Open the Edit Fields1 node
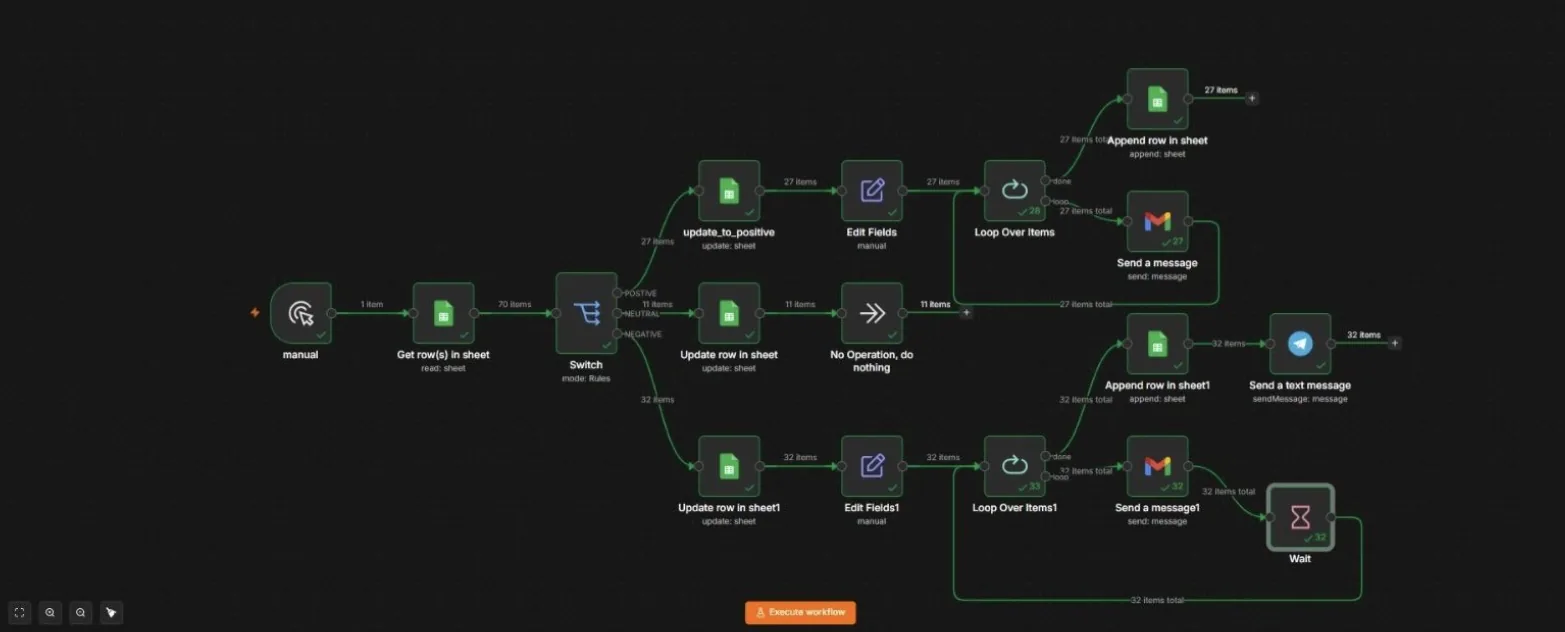The height and width of the screenshot is (632, 1565). coord(872,466)
